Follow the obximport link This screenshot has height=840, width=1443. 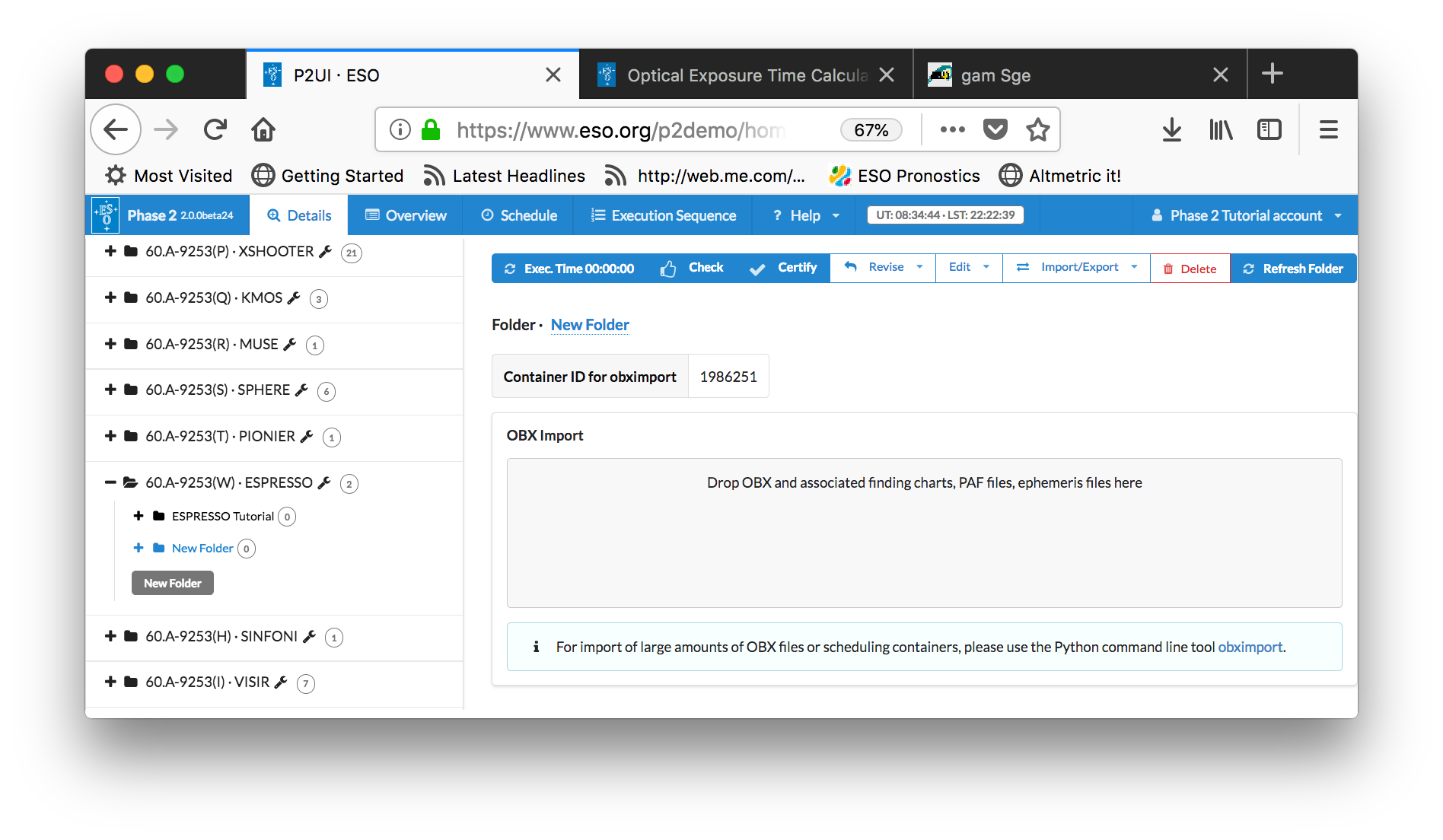click(x=1250, y=647)
